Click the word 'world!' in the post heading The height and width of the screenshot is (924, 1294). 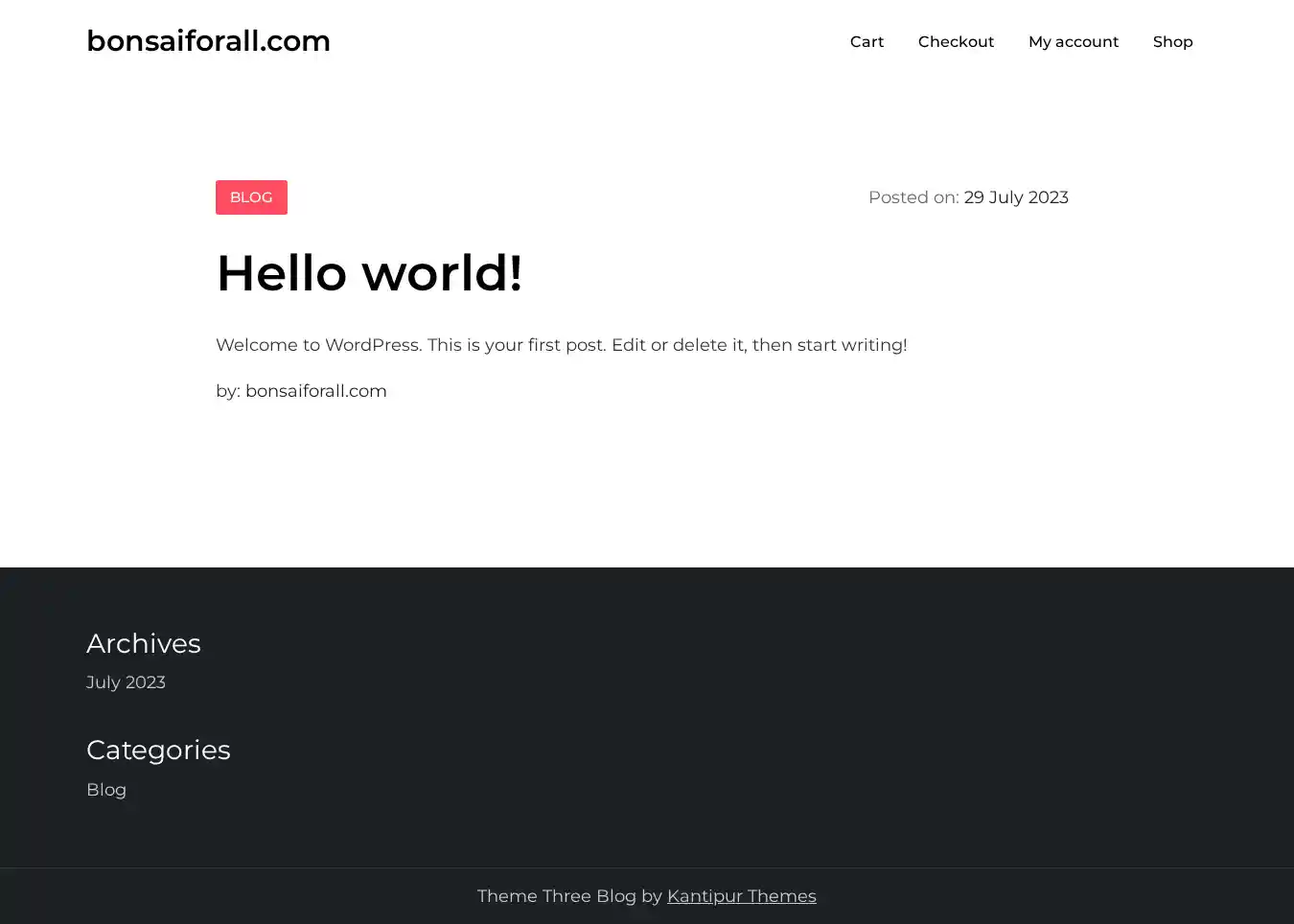(x=442, y=273)
